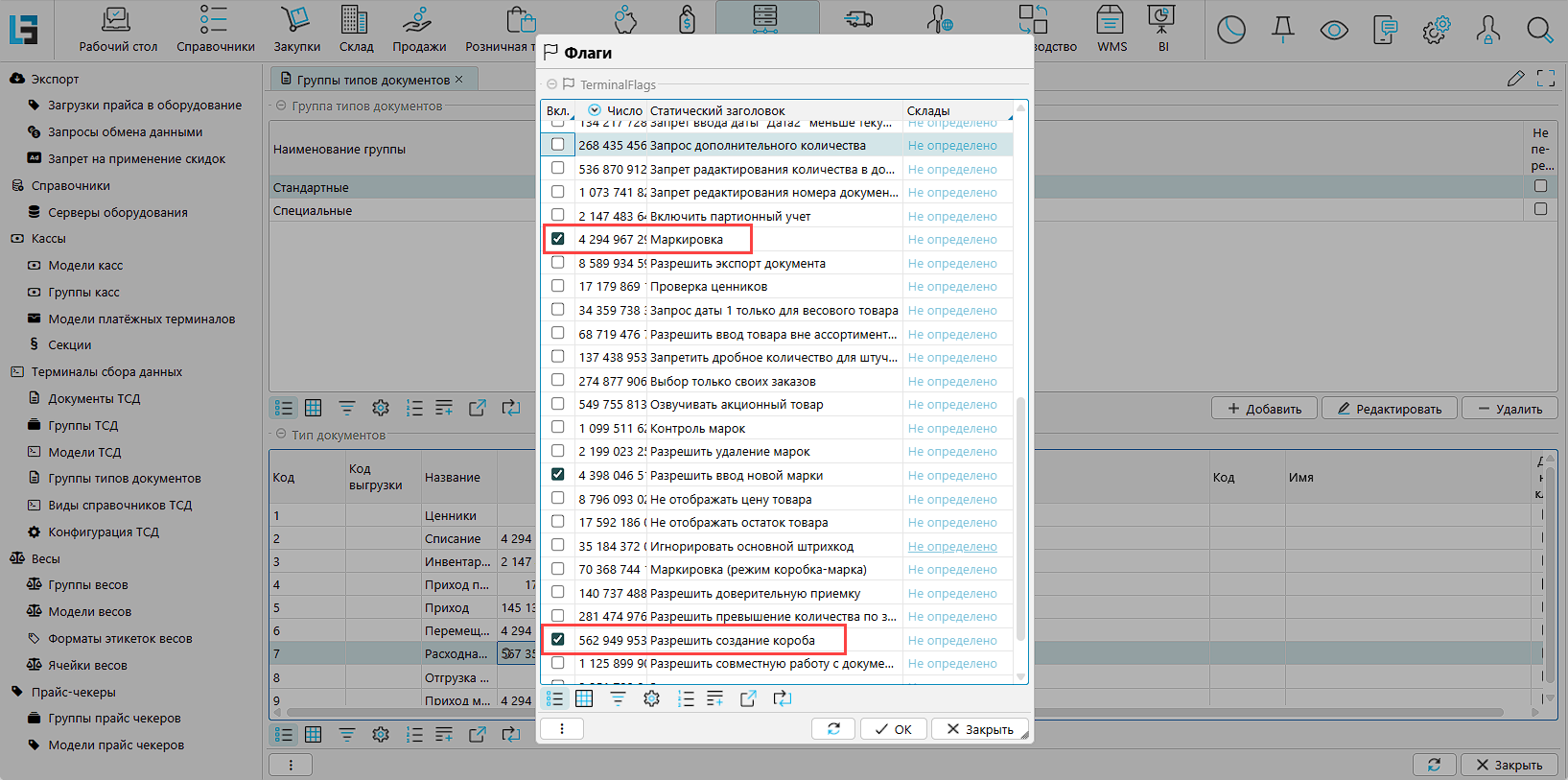The width and height of the screenshot is (1568, 780).
Task: Open the notifications bell icon
Action: pos(1282,31)
